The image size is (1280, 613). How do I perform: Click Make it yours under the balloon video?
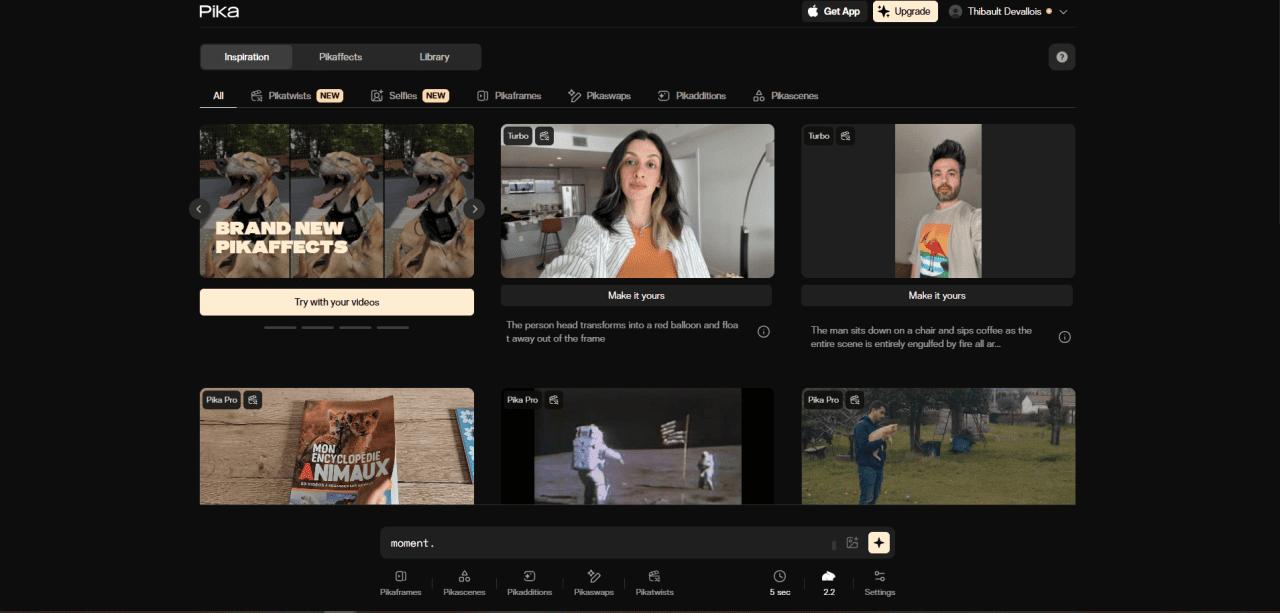pos(637,295)
